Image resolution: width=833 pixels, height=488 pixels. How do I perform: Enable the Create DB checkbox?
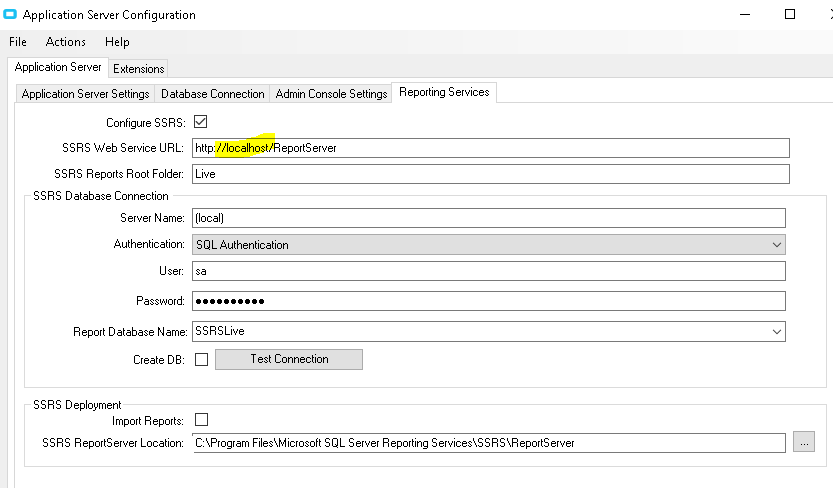point(201,359)
